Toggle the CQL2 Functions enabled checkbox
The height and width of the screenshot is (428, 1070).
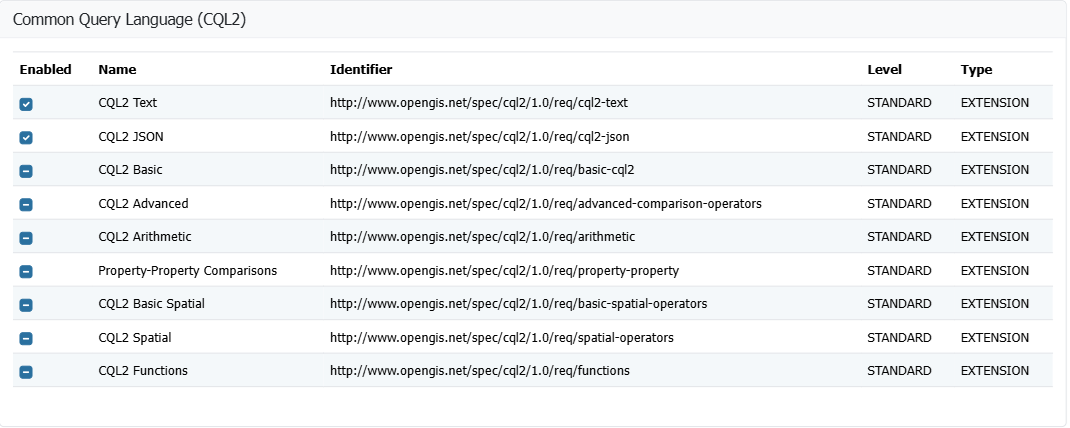coord(26,372)
